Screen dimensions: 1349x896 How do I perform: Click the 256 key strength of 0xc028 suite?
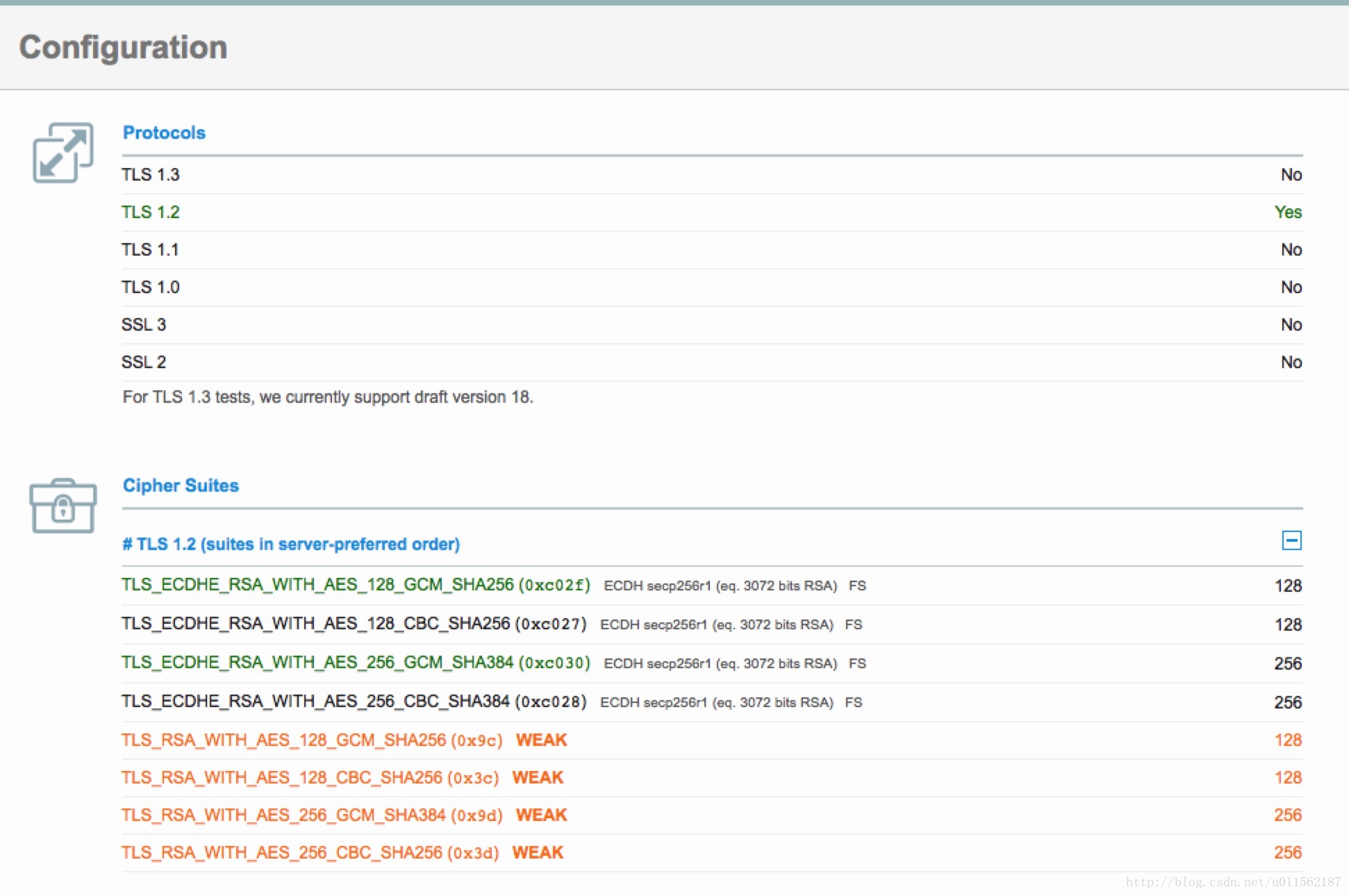1288,702
